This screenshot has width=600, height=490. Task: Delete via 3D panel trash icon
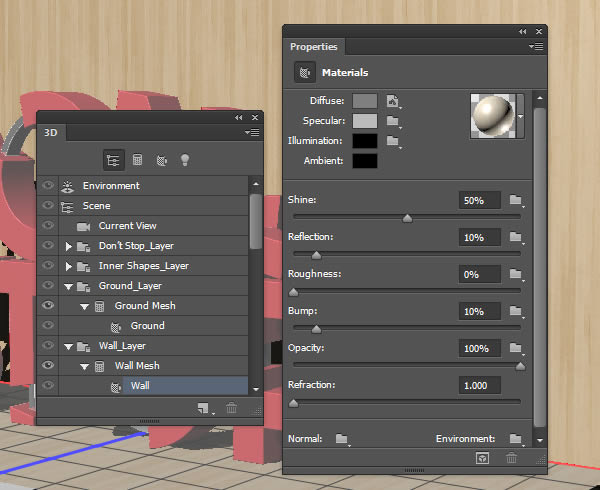(231, 408)
